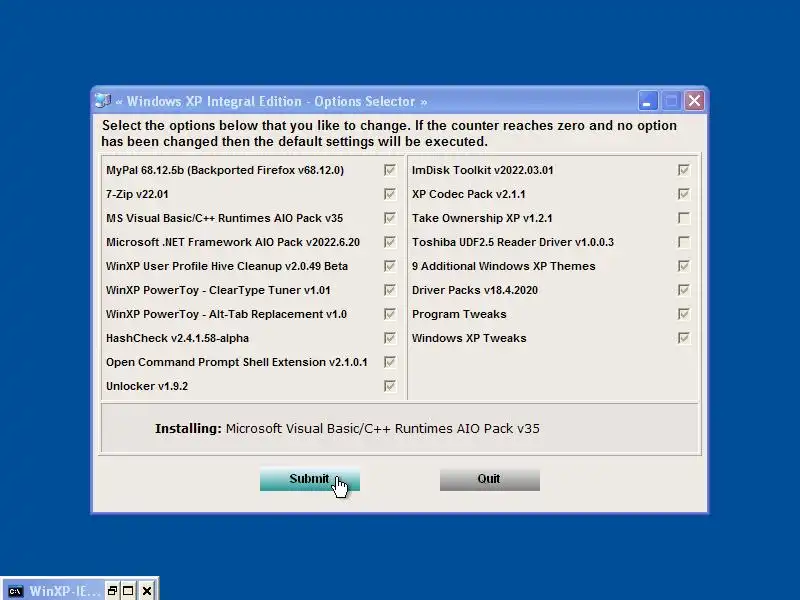Toggle XP Codec Pack v2.1.1 checkbox
The height and width of the screenshot is (600, 800).
(x=684, y=194)
